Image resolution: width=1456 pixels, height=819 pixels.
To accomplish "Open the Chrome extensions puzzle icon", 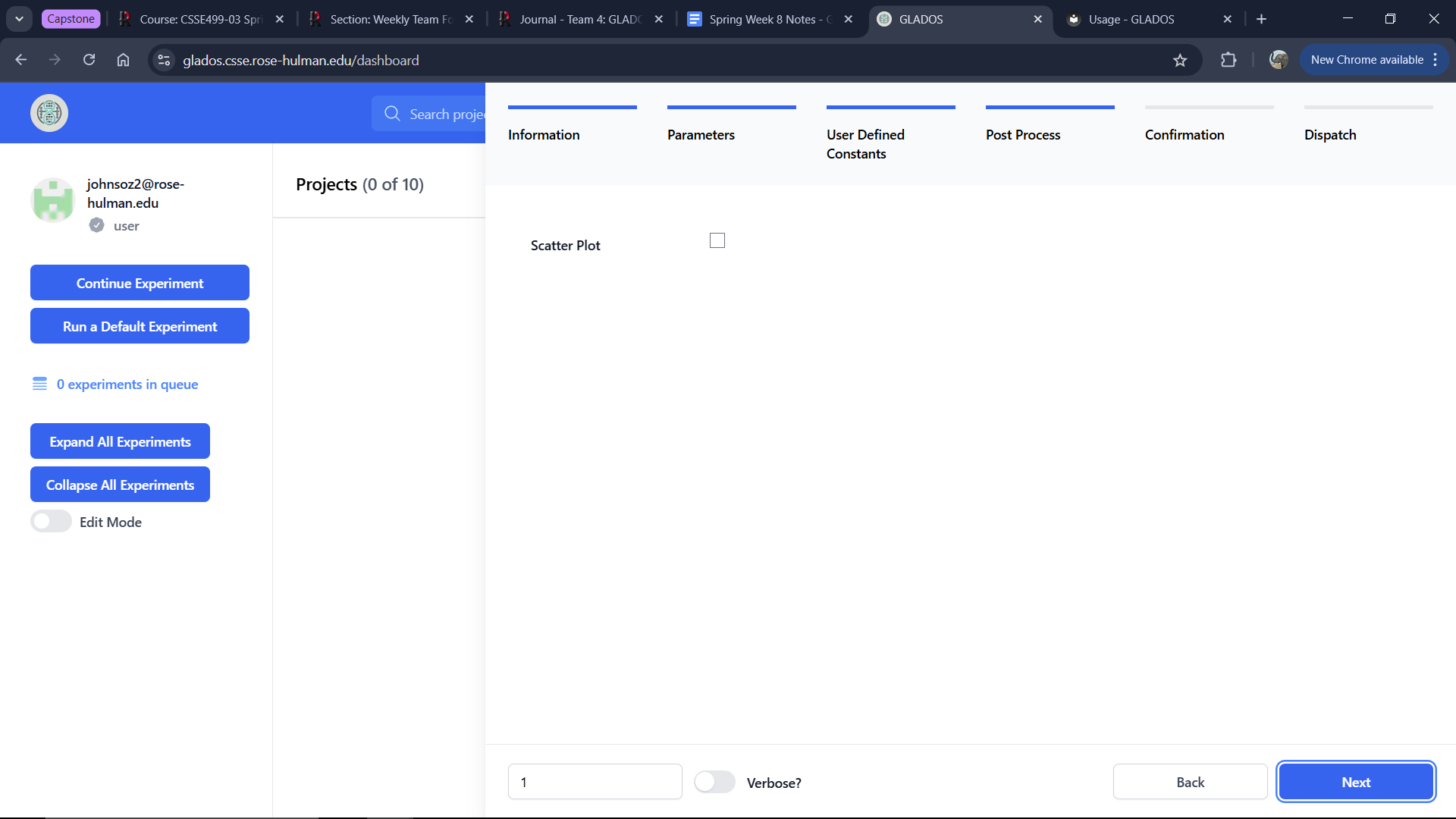I will click(1228, 60).
